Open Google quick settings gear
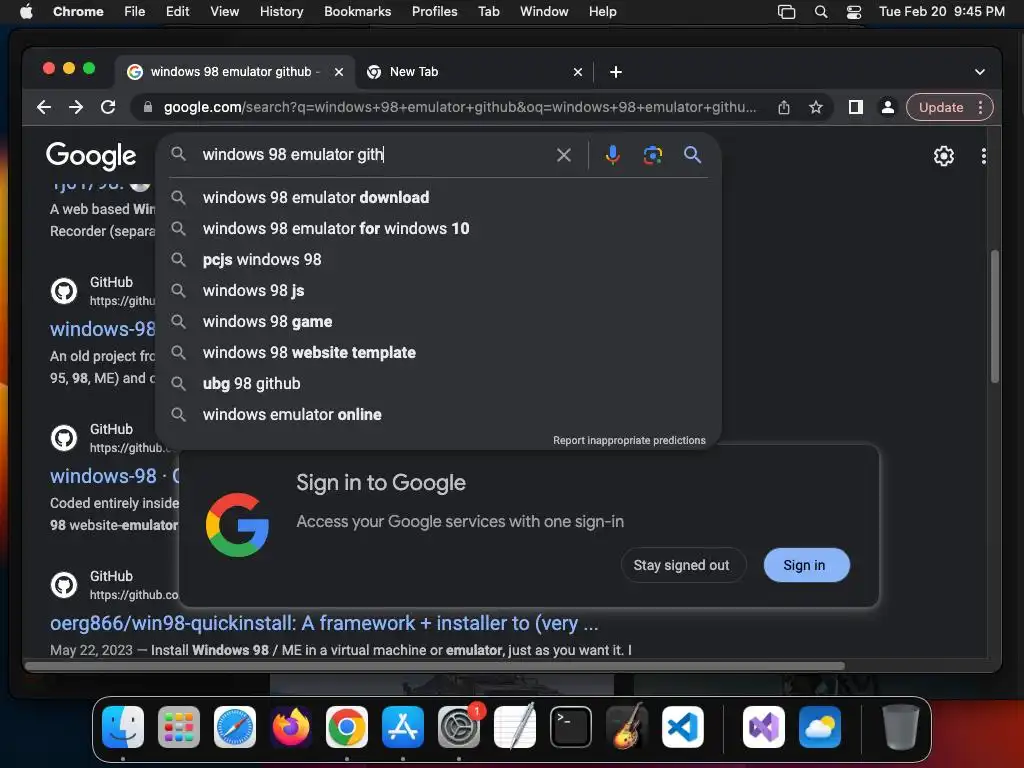The image size is (1024, 768). pos(944,155)
